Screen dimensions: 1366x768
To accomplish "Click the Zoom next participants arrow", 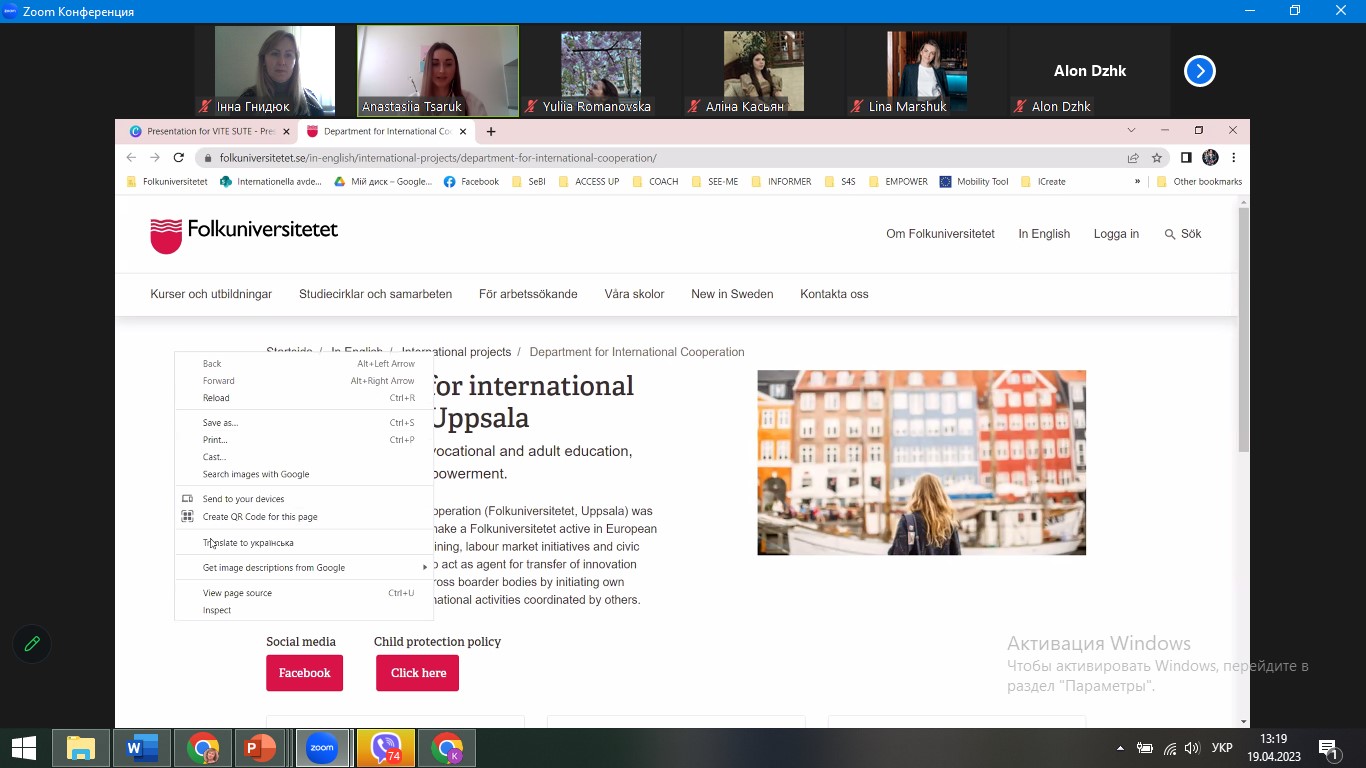I will 1199,71.
